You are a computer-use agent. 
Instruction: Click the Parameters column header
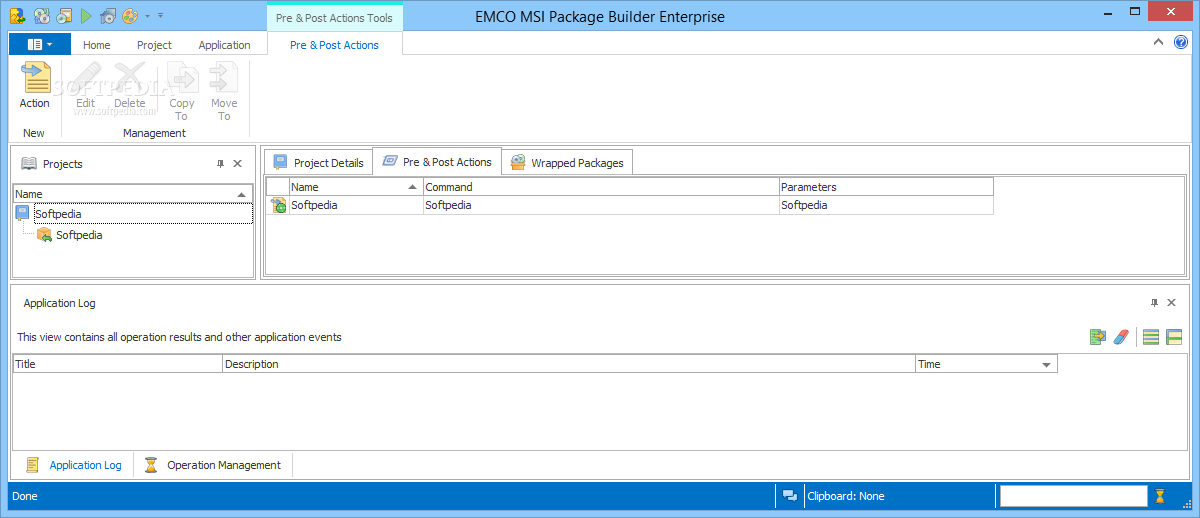886,187
